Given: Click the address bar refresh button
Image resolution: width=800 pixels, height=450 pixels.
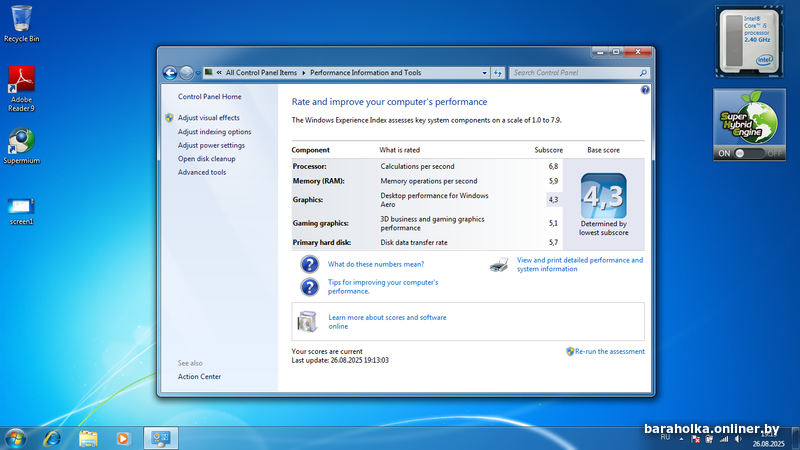Looking at the screenshot, I should (497, 73).
